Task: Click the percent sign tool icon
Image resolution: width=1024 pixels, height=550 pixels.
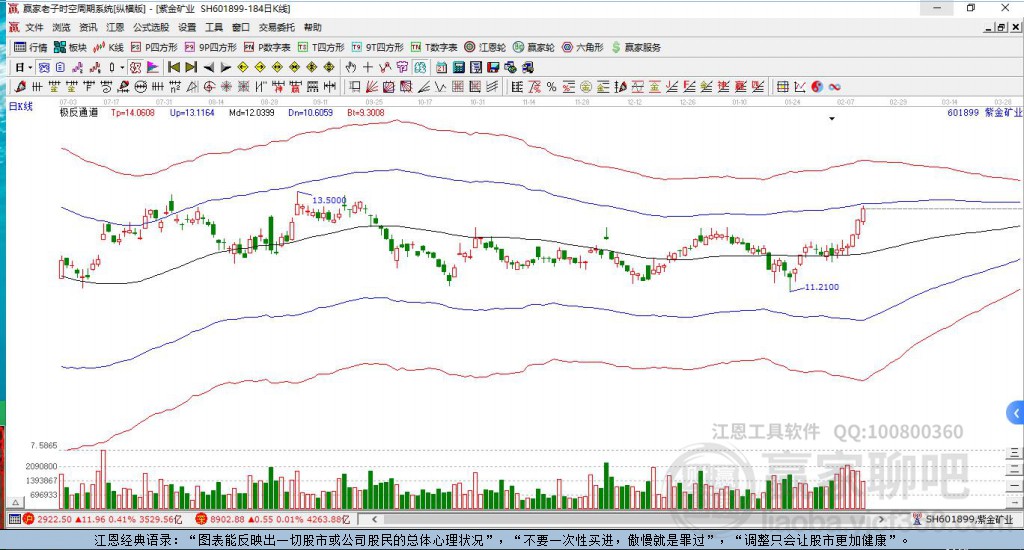Action: coord(552,87)
